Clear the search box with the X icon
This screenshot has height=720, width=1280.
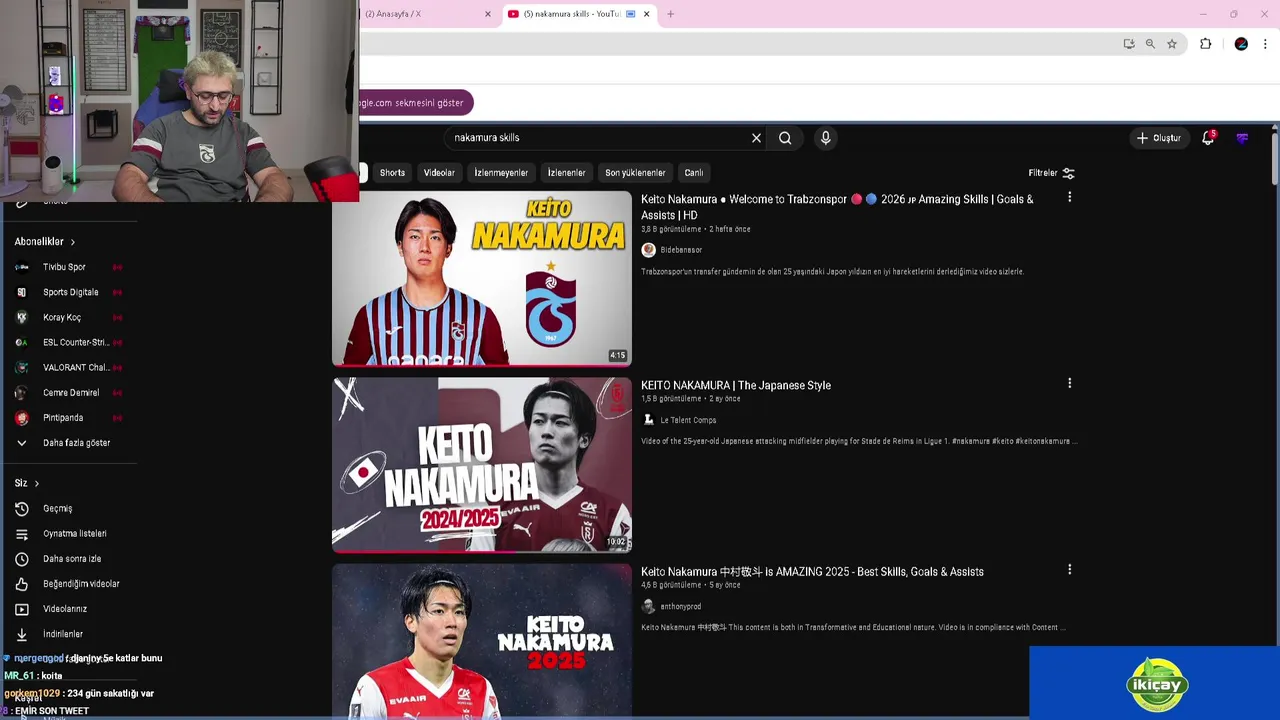[x=756, y=138]
